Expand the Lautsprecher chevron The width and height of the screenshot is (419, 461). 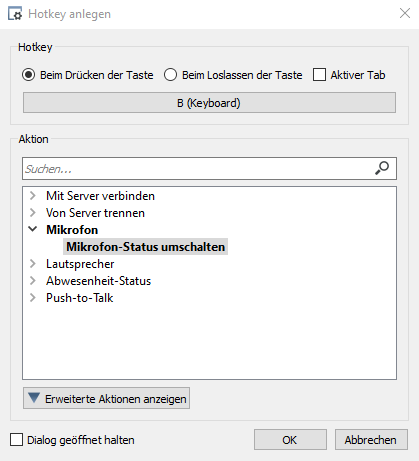33,263
